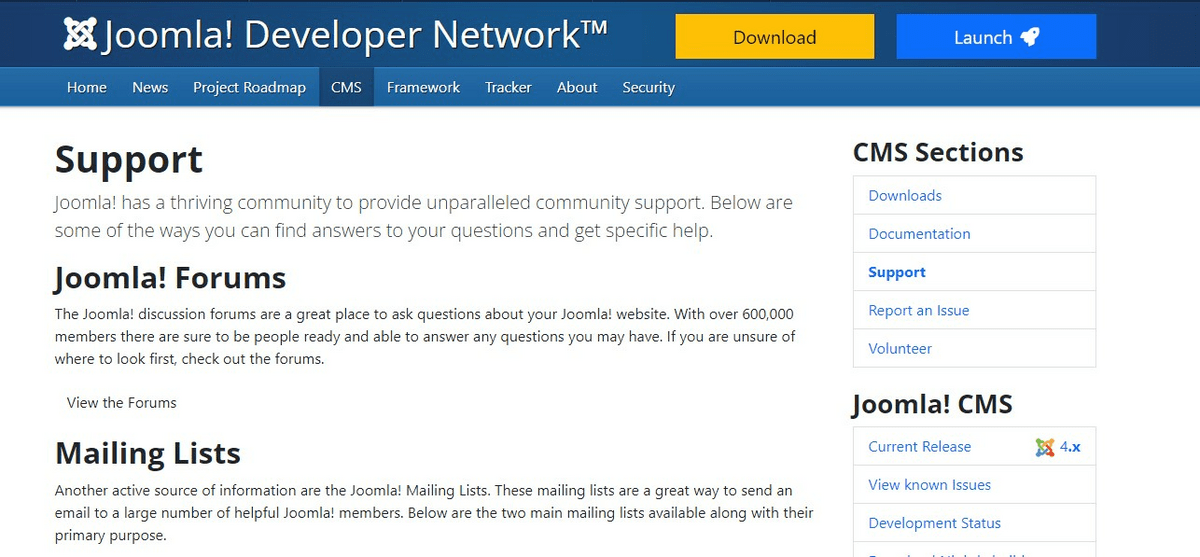Image resolution: width=1200 pixels, height=557 pixels.
Task: Click the blue Launch button
Action: 996,36
